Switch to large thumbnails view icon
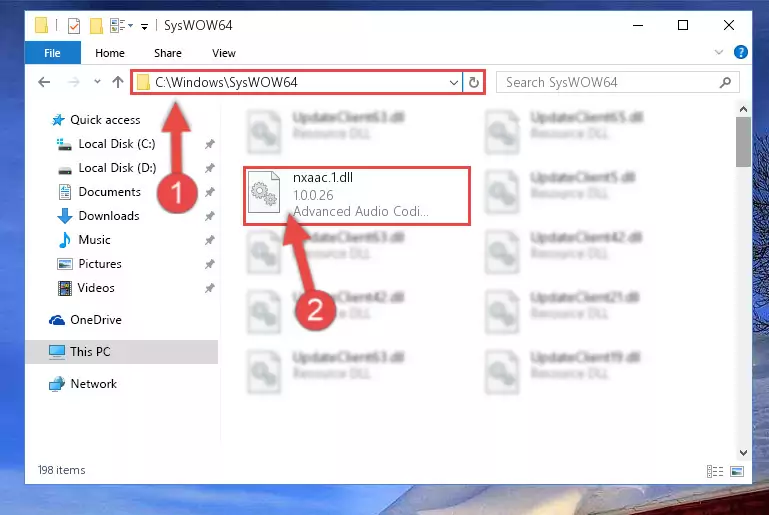The image size is (769, 515). (x=737, y=471)
